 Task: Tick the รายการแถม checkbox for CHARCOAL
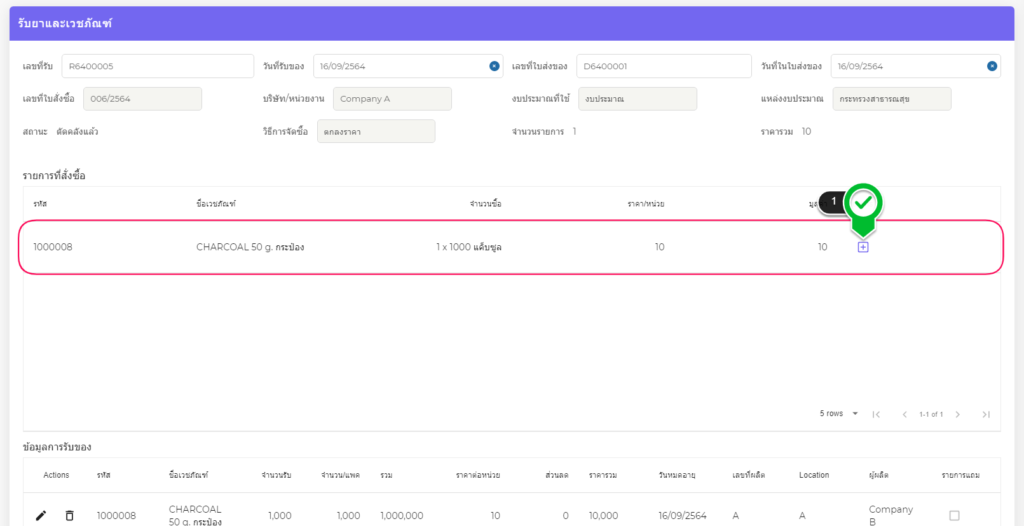953,515
